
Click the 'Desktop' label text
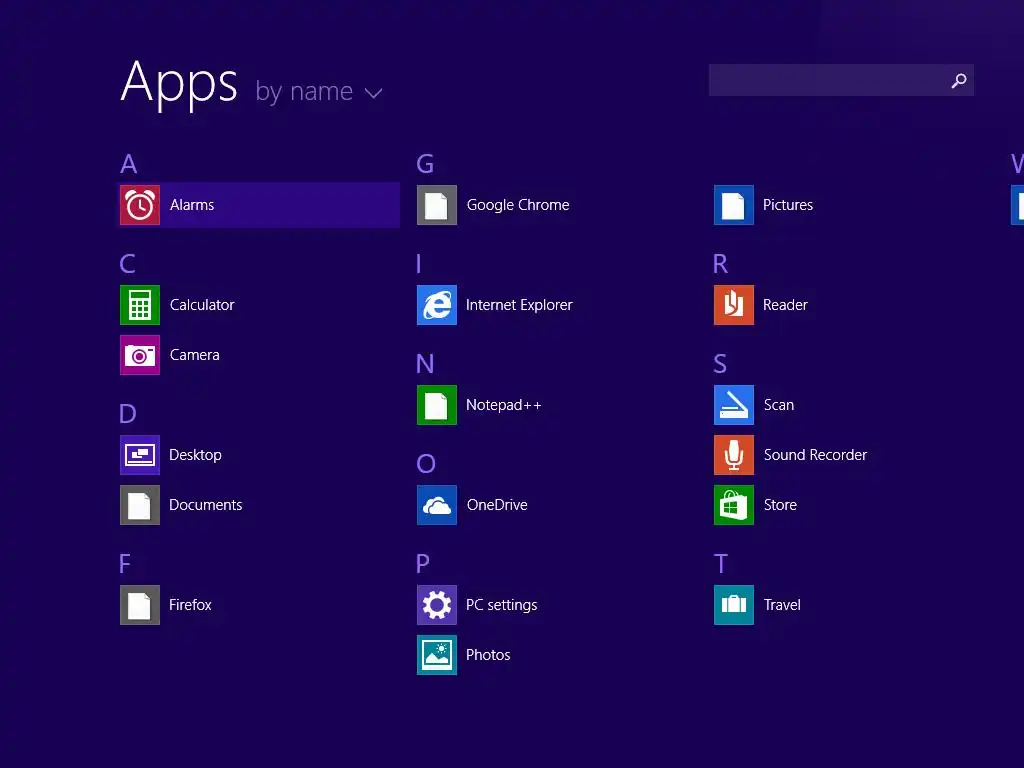pyautogui.click(x=195, y=455)
